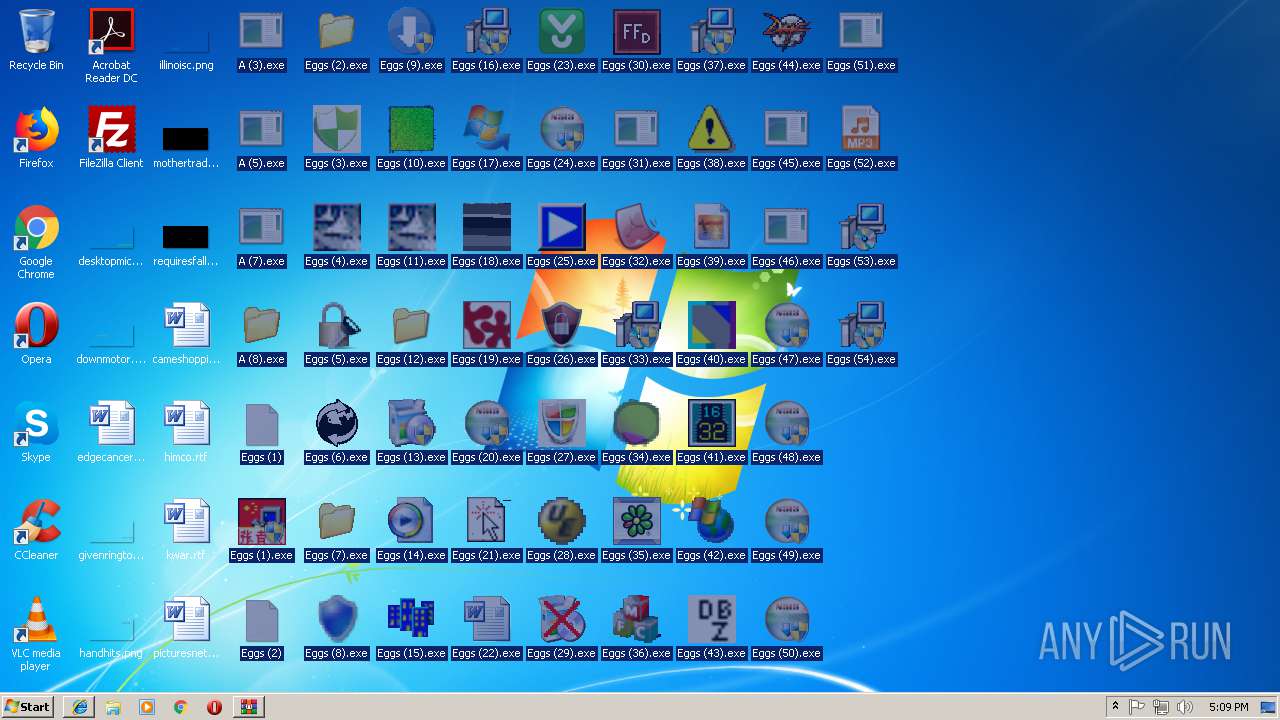Show hidden tray icons arrow
1280x720 pixels.
tap(1115, 707)
